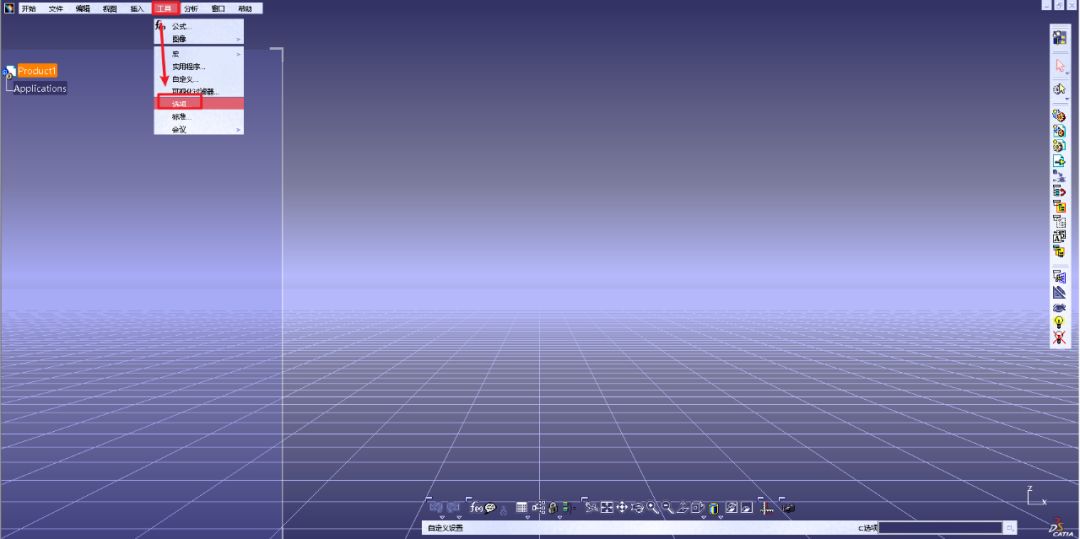Click the Redo icon in bottom toolbar
The width and height of the screenshot is (1080, 539).
pyautogui.click(x=453, y=507)
